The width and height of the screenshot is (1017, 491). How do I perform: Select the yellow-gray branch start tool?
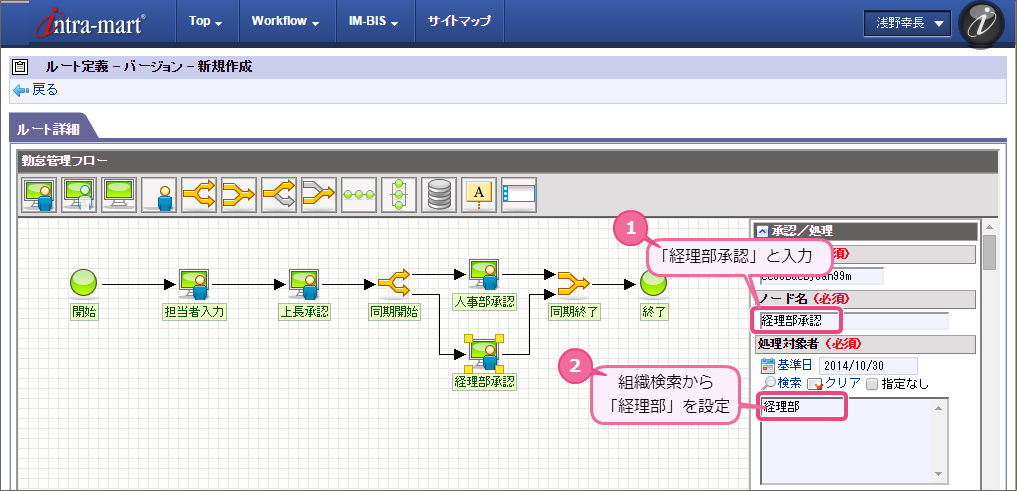(x=279, y=195)
